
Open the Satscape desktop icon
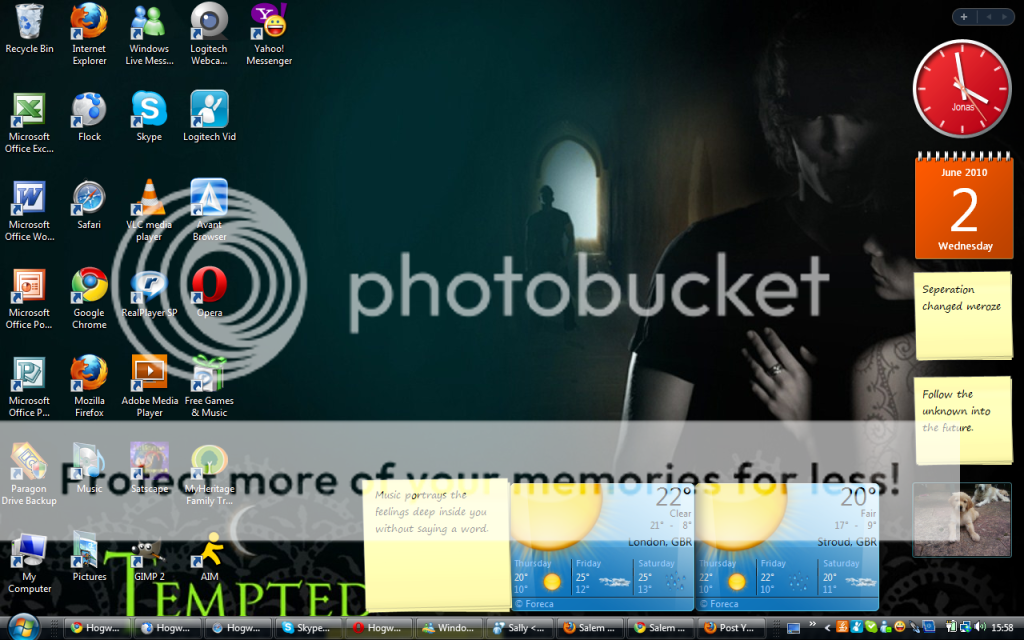(149, 469)
